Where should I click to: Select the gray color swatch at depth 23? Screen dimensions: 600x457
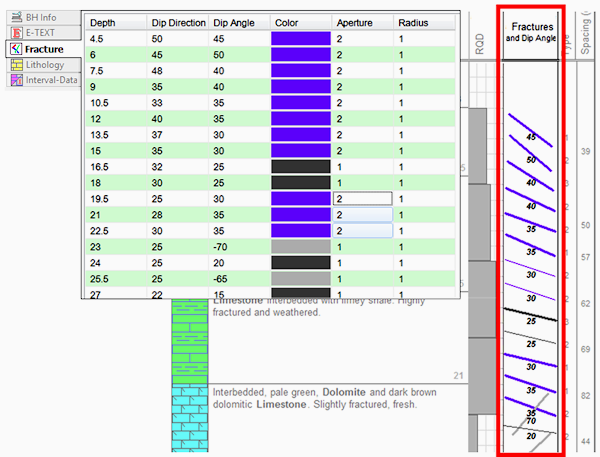[300, 246]
